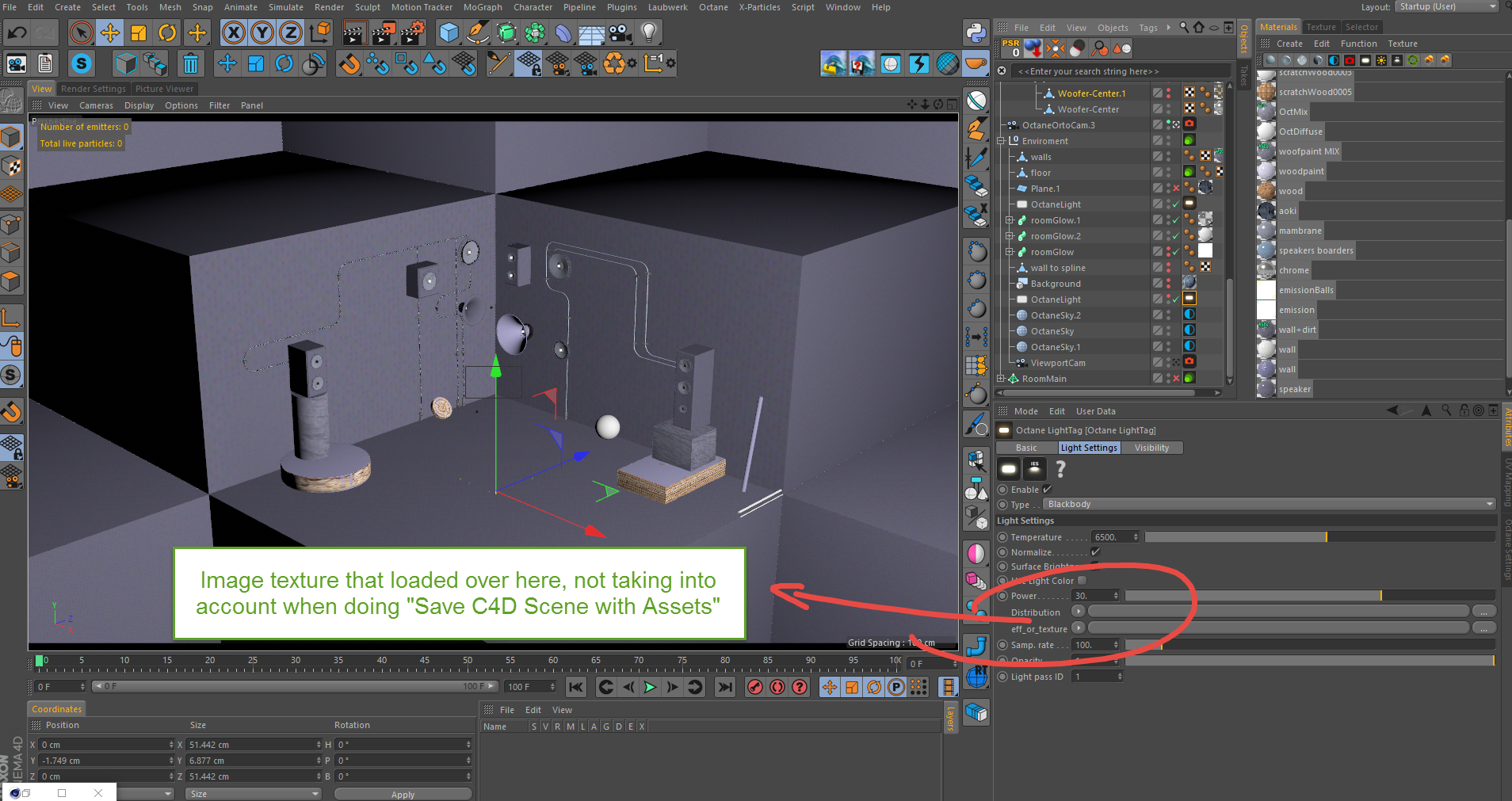The height and width of the screenshot is (801, 1512).
Task: Open the Type Blackbody dropdown
Action: pyautogui.click(x=1269, y=504)
